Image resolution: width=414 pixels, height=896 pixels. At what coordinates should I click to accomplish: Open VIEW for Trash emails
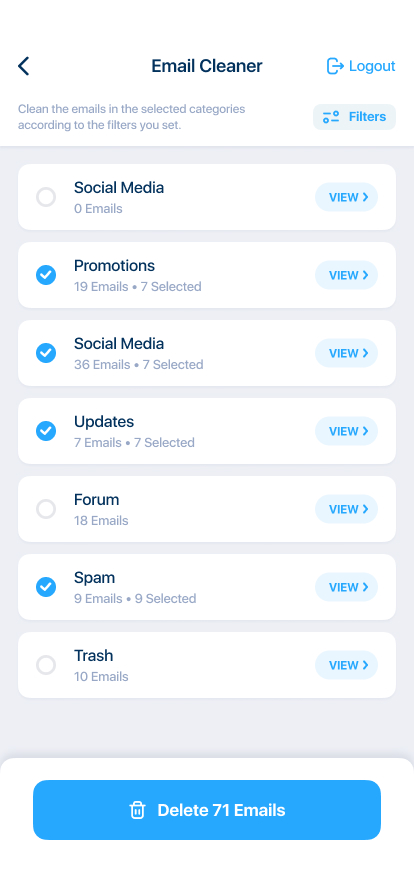(347, 665)
